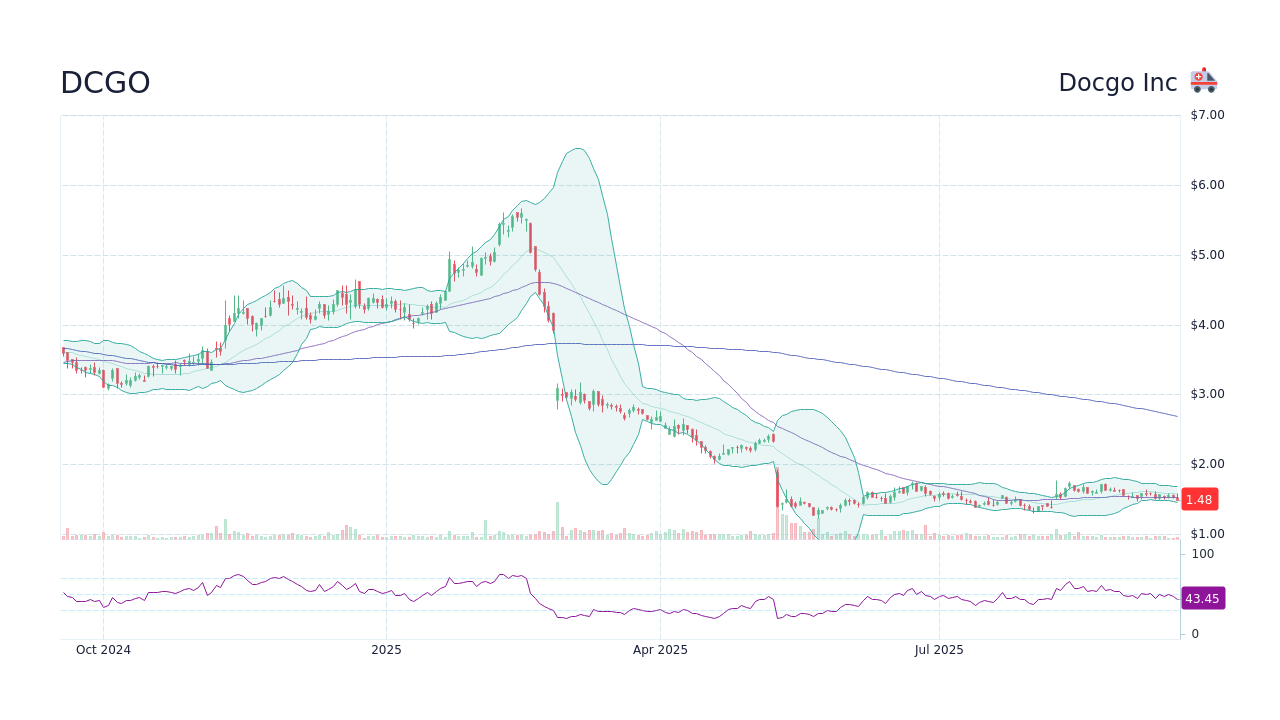Screen dimensions: 1280x720
Task: Select the peak candlestick near $6.00
Action: coord(519,215)
